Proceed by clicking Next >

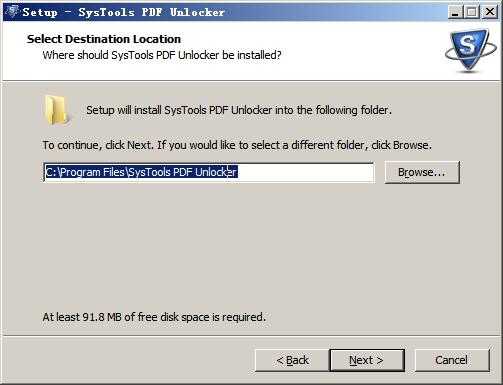[367, 360]
